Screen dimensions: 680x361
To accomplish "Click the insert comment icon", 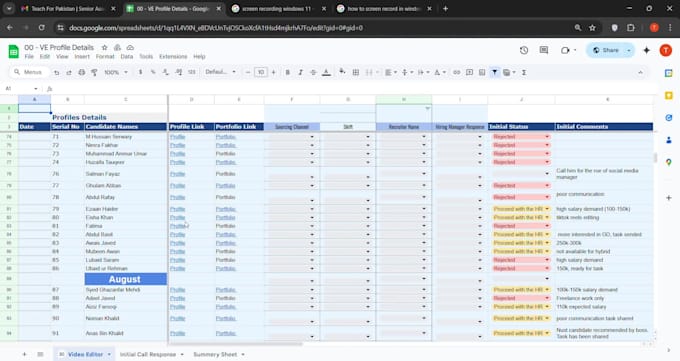I will [x=469, y=72].
